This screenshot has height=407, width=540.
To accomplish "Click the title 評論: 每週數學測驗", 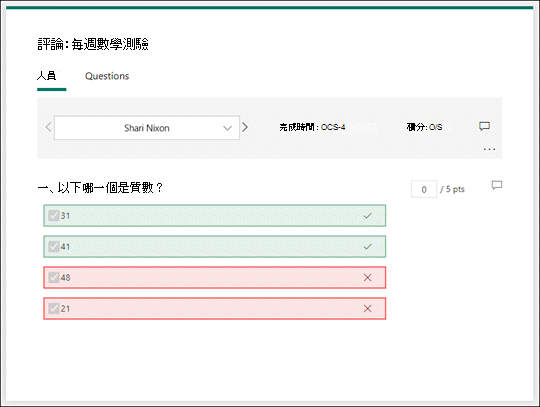I will pos(93,44).
